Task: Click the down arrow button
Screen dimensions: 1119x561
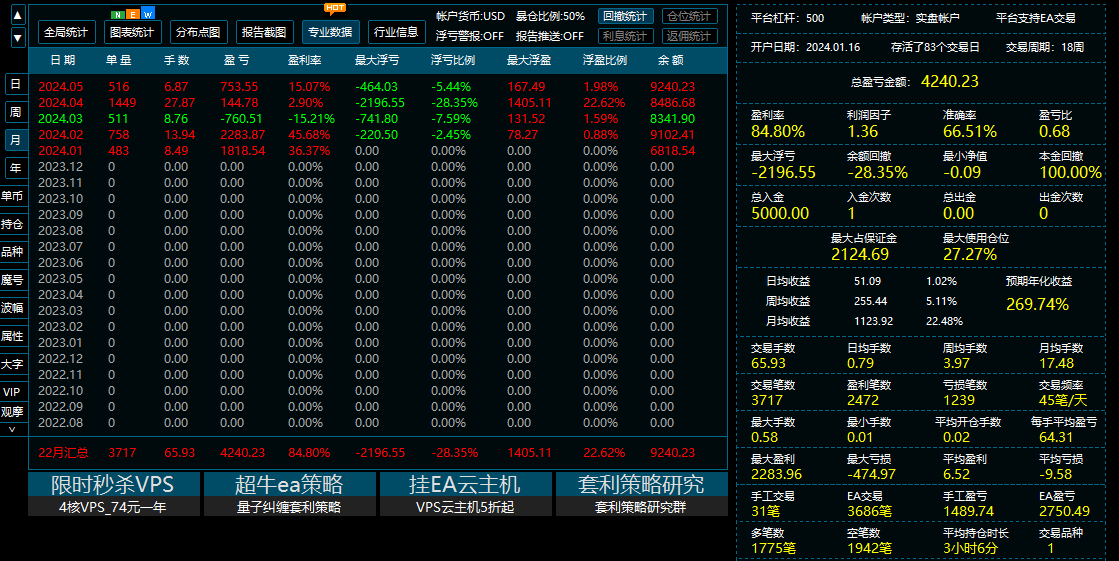Action: pyautogui.click(x=18, y=38)
